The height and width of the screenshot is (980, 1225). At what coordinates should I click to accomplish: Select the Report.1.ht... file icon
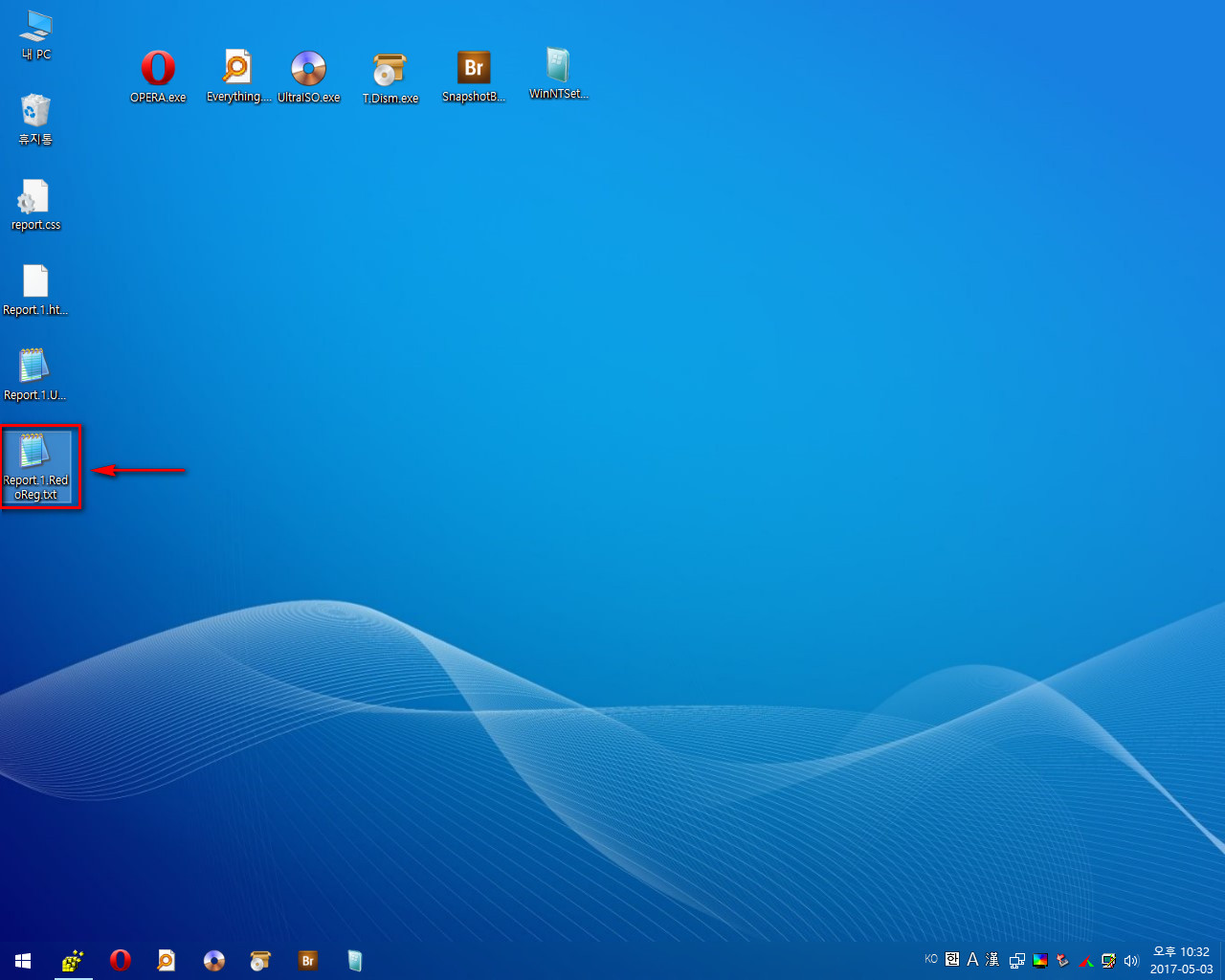(35, 290)
